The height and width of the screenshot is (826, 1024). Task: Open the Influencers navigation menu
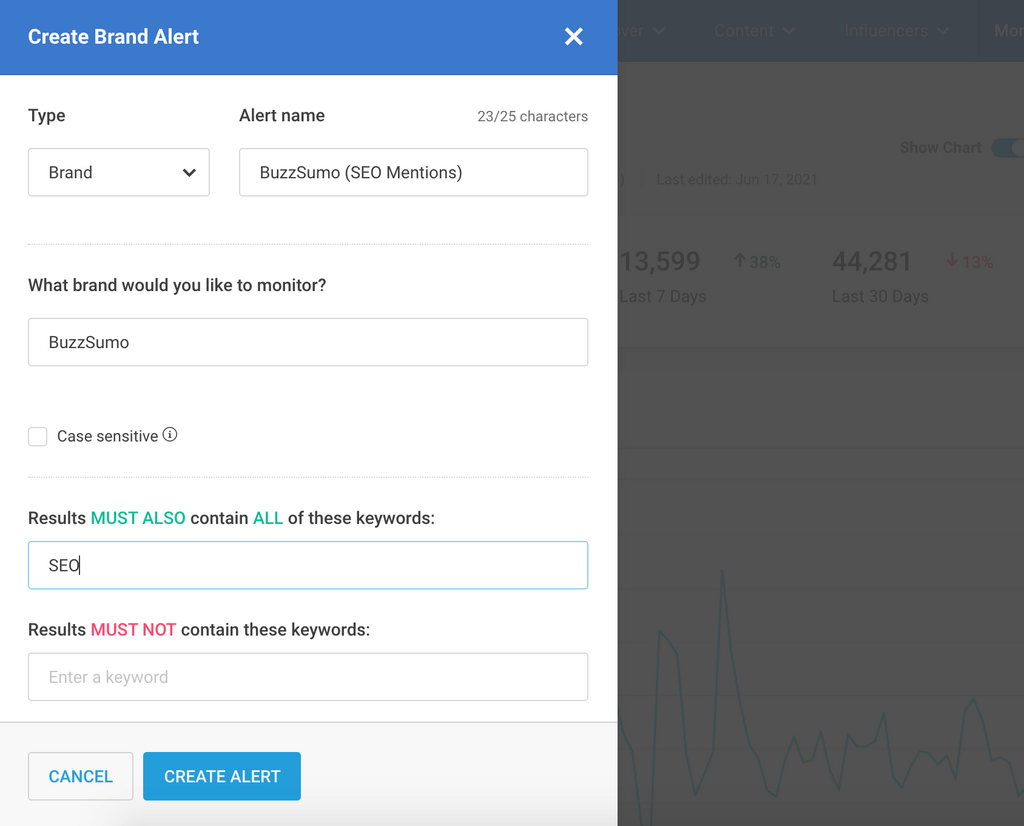pyautogui.click(x=885, y=31)
